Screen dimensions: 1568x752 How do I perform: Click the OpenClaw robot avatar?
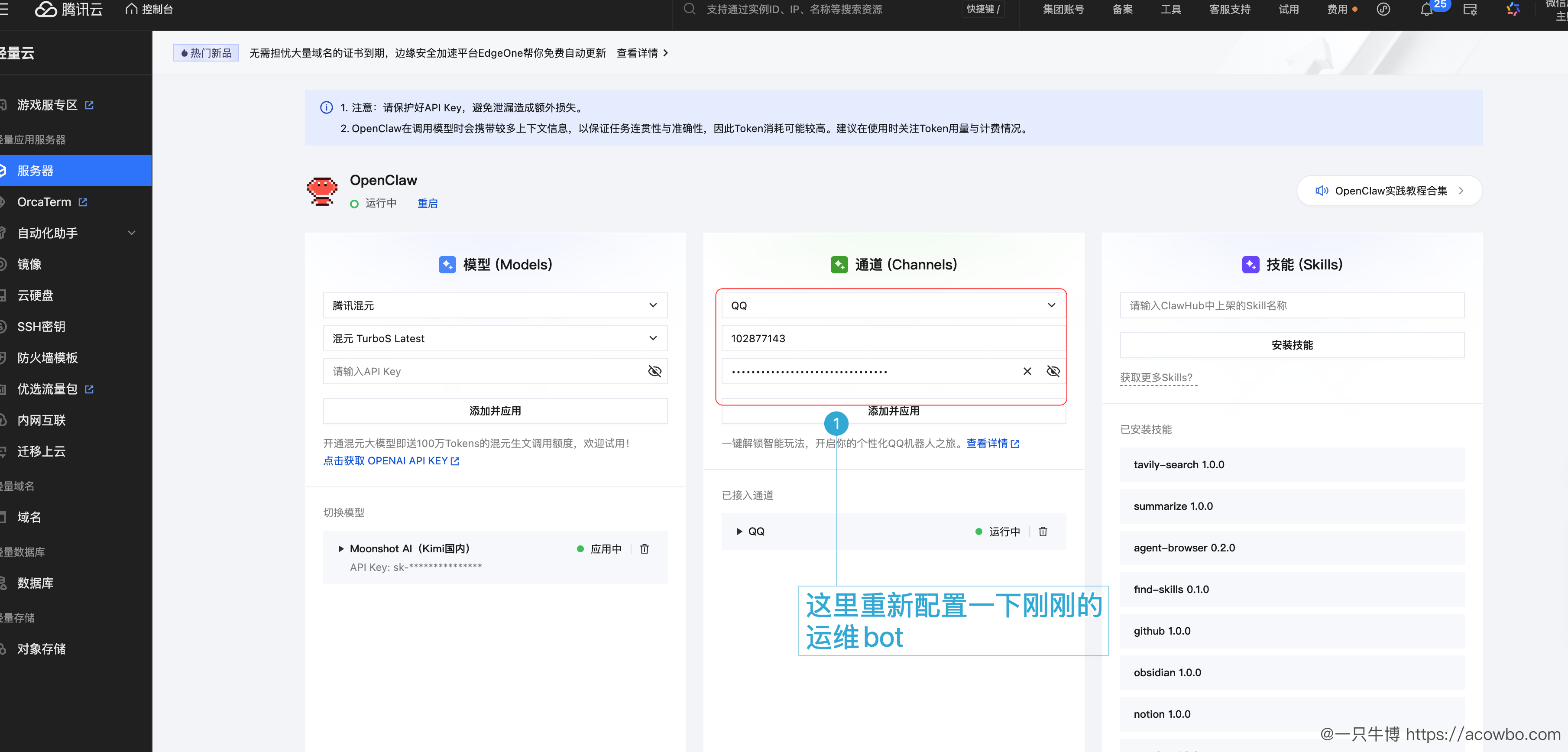[322, 191]
